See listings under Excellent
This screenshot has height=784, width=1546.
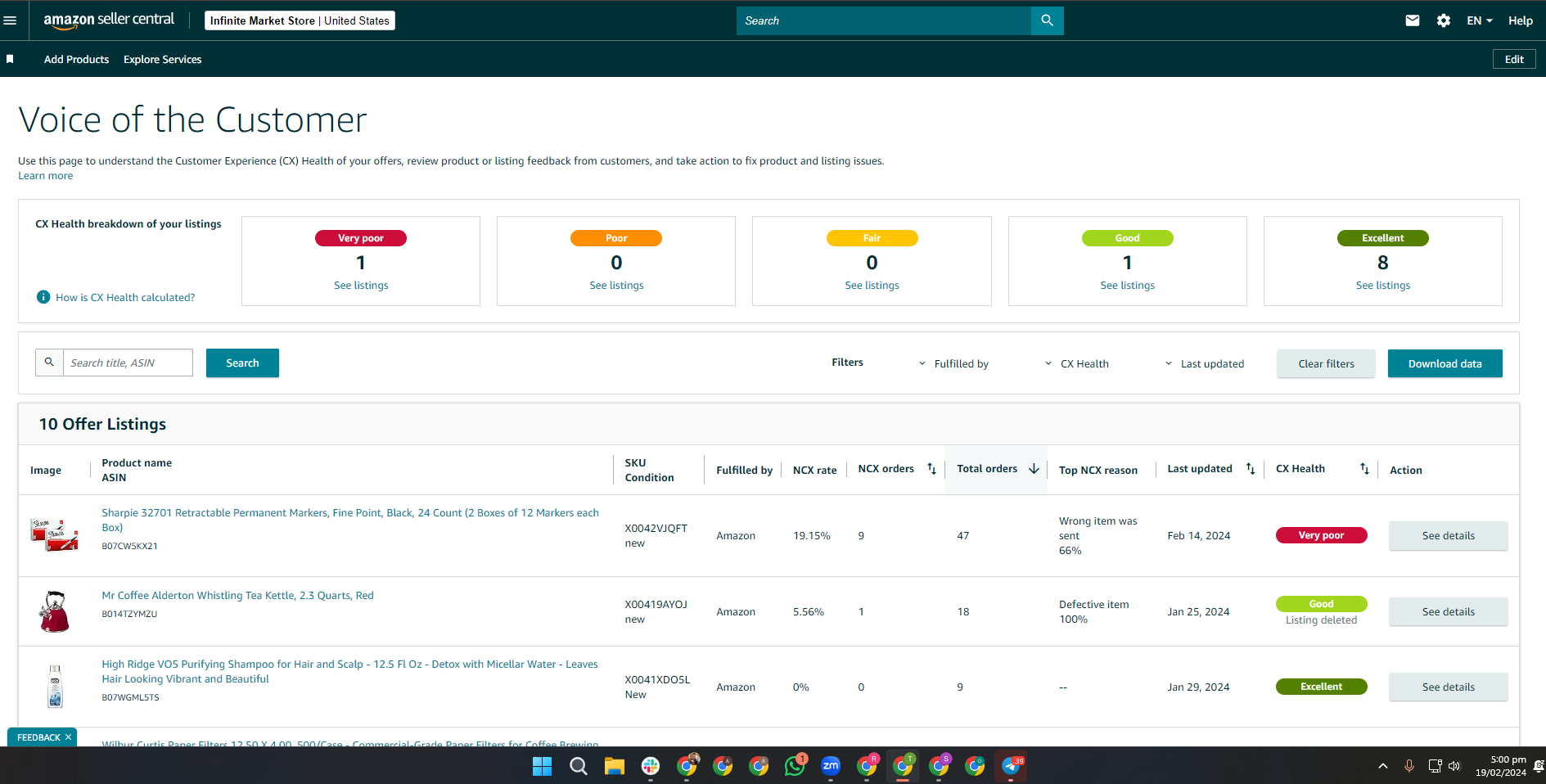point(1382,286)
